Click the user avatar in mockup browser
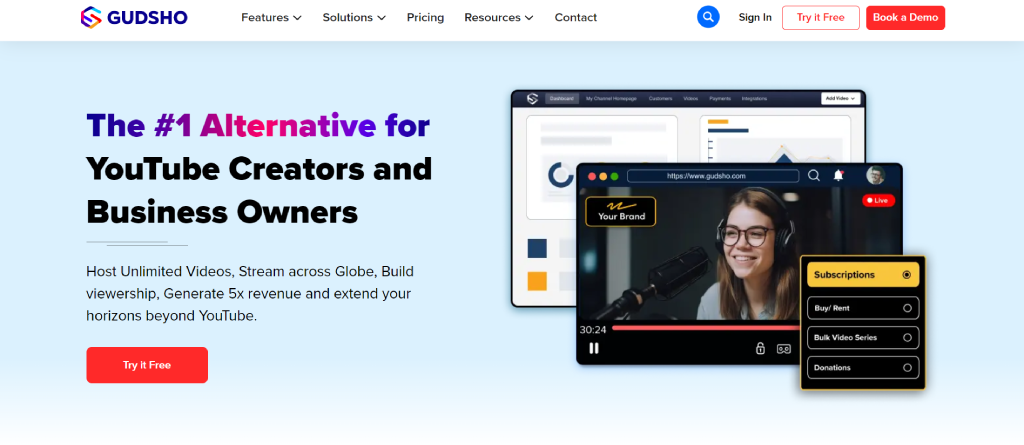 (x=875, y=175)
